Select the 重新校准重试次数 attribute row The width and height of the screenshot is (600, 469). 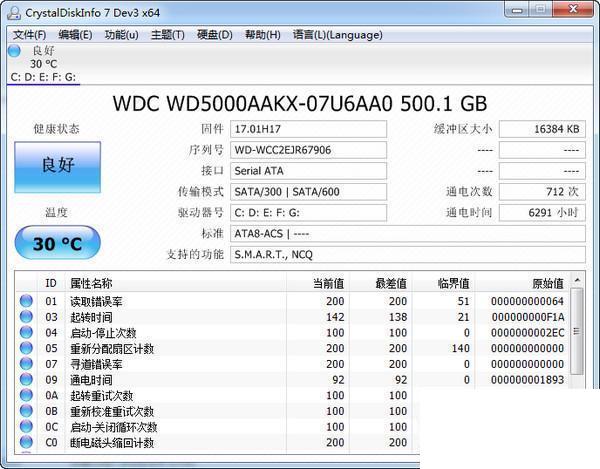[218, 411]
